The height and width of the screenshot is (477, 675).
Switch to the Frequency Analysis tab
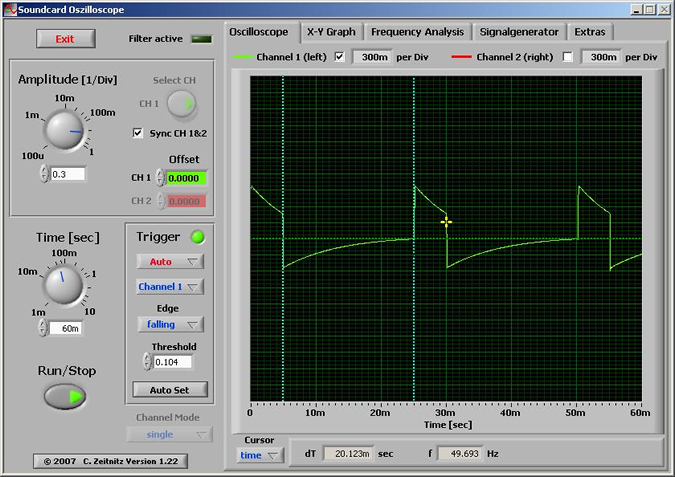[417, 31]
